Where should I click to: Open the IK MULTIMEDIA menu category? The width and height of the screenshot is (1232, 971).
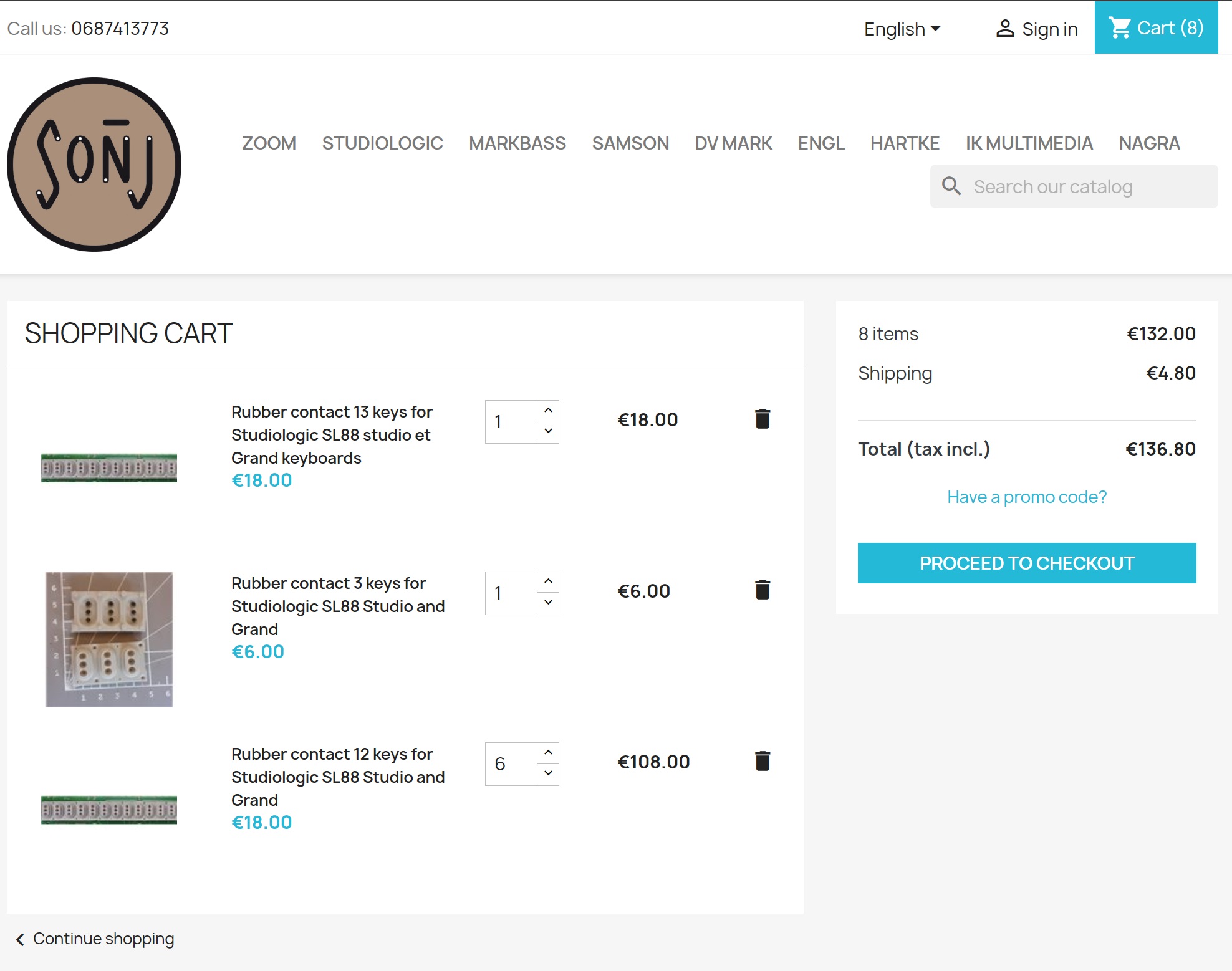point(1029,143)
